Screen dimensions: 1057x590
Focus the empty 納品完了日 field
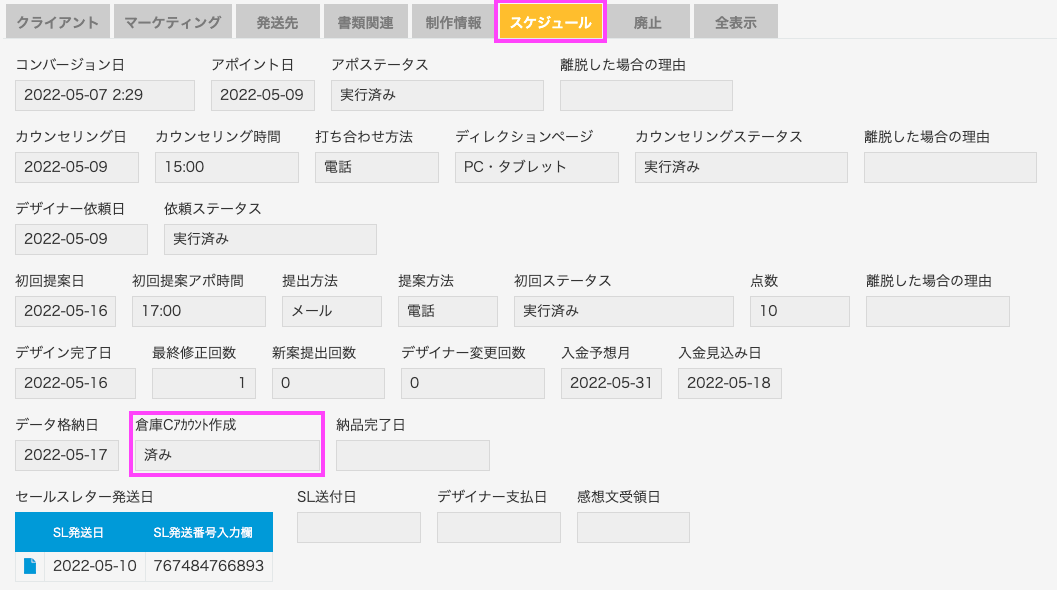coord(413,455)
